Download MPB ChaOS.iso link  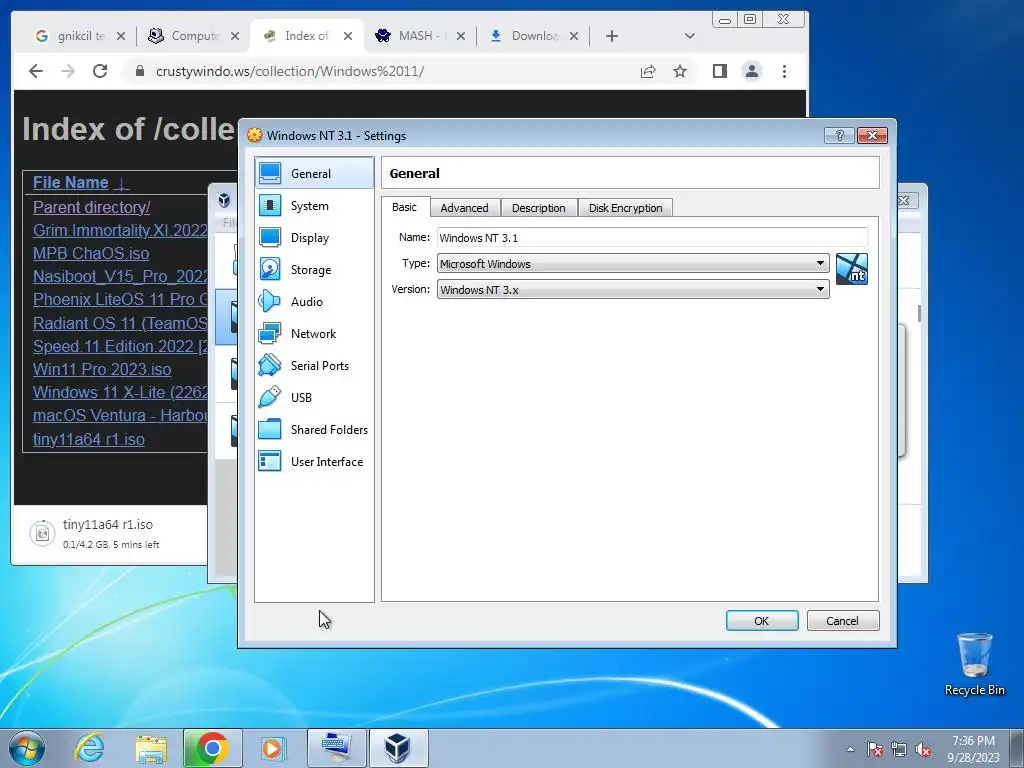click(91, 253)
